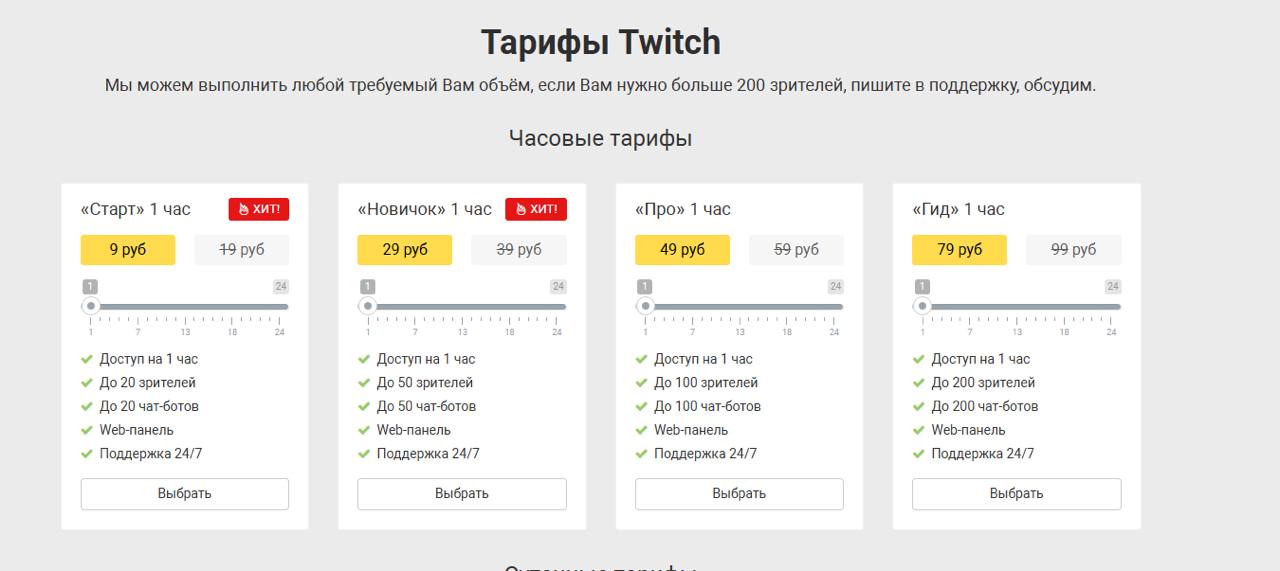Image resolution: width=1280 pixels, height=571 pixels.
Task: Click checkmark icon beside «До 200 чат-ботов»
Action: [919, 407]
